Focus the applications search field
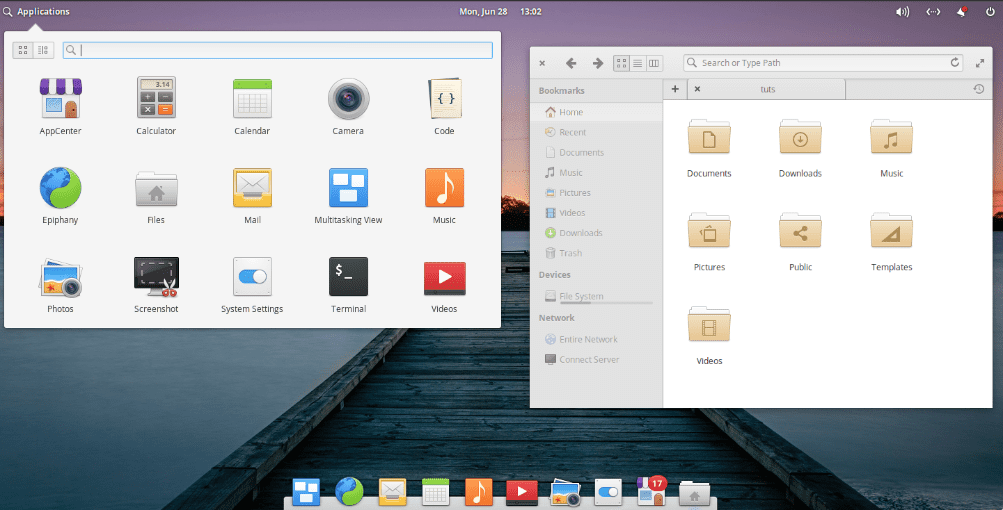The height and width of the screenshot is (510, 1003). [x=278, y=50]
